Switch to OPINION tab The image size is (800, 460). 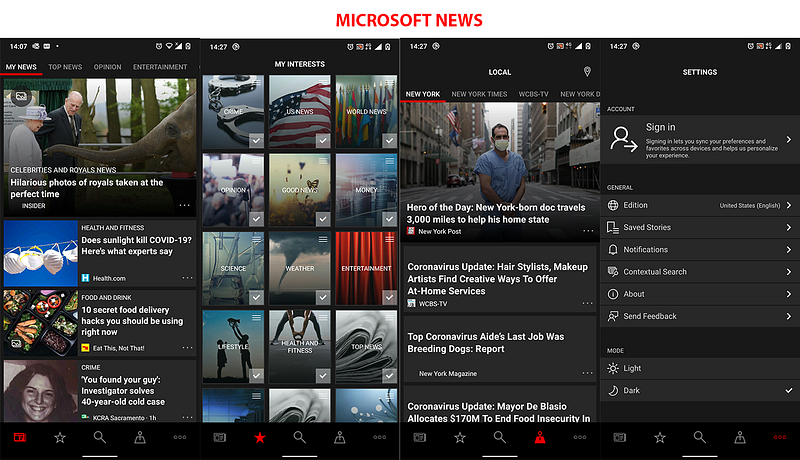tap(108, 67)
